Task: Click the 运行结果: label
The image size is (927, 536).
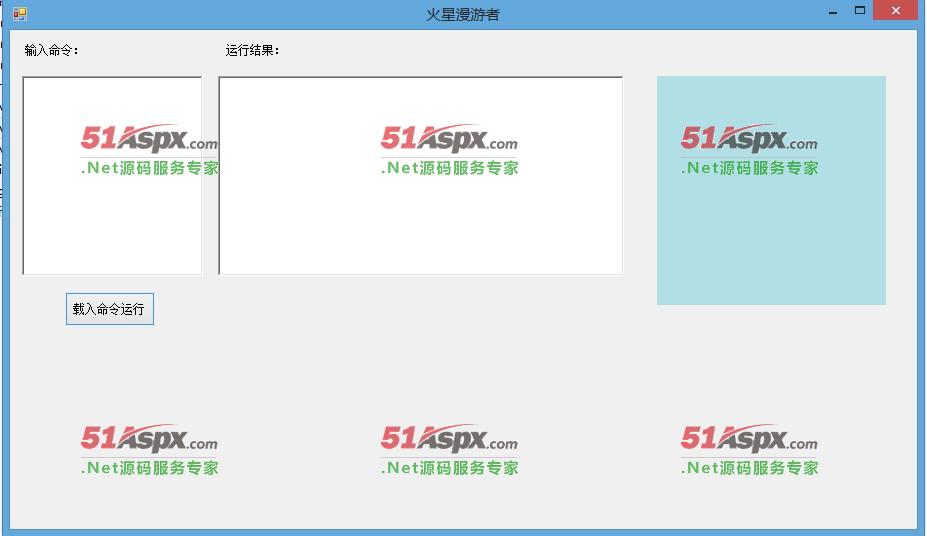Action: pos(252,51)
